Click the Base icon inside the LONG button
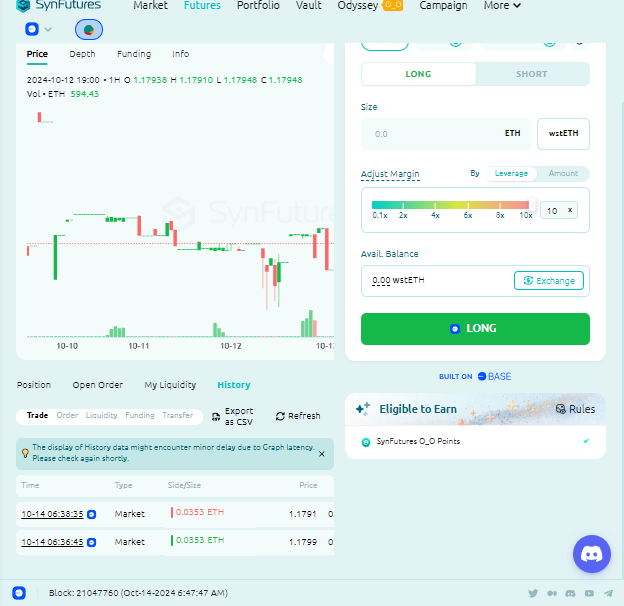The image size is (624, 606). click(455, 329)
